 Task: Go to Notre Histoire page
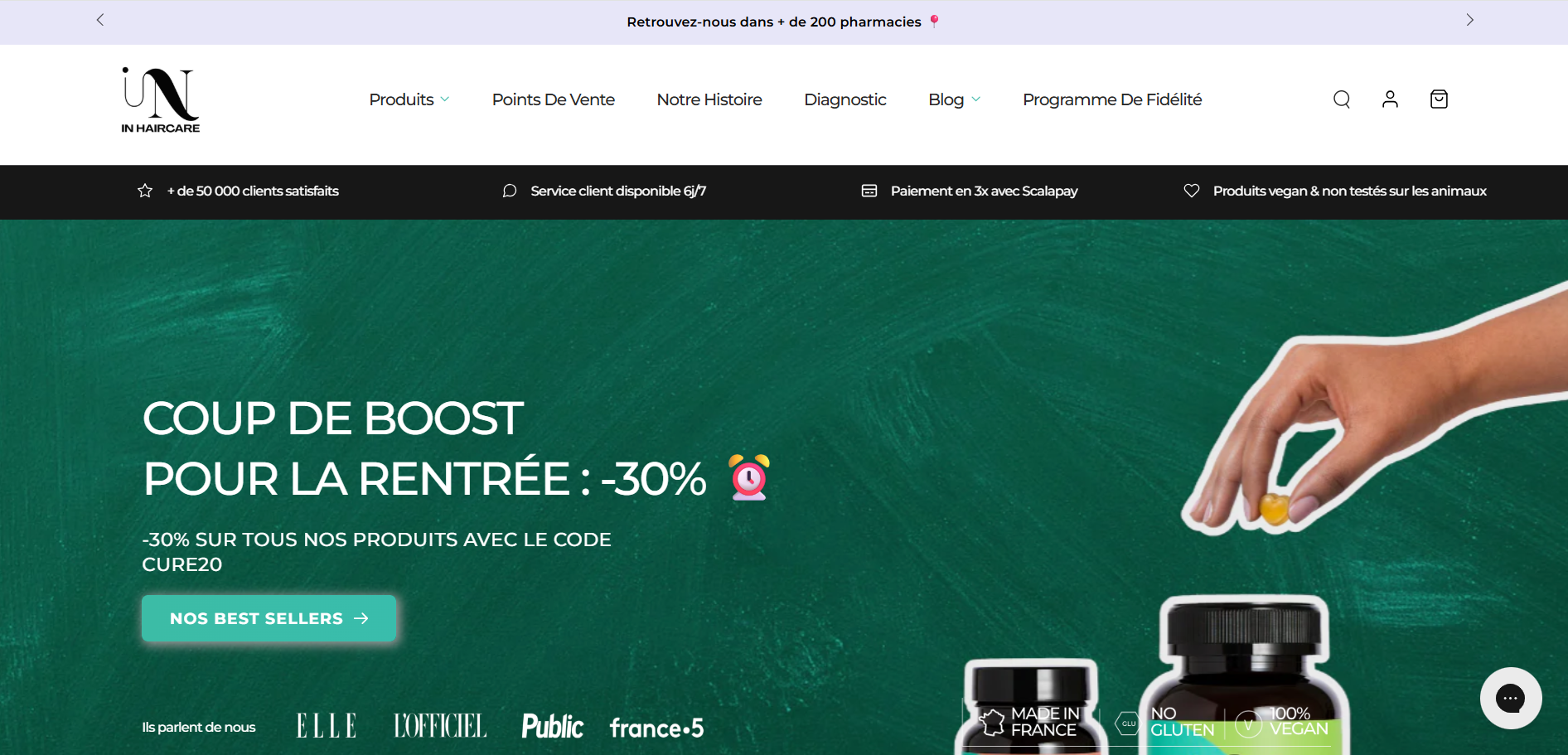coord(709,99)
